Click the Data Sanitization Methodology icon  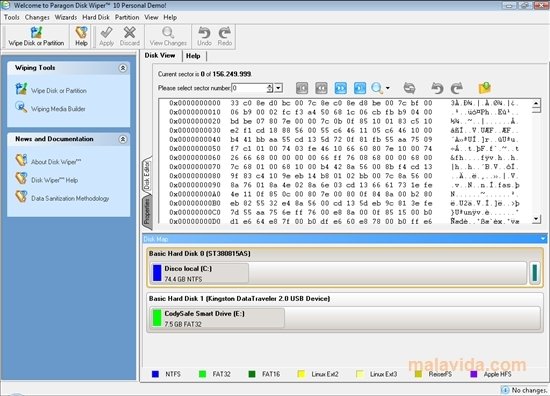coord(21,197)
